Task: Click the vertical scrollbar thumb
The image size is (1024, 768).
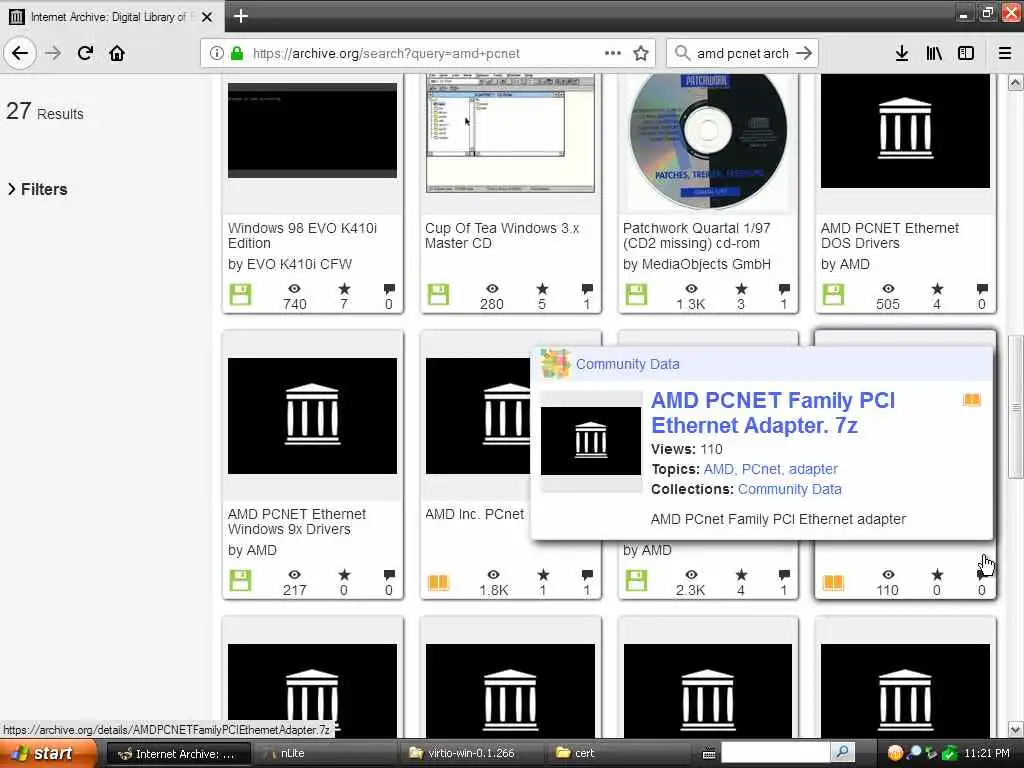Action: click(x=1016, y=407)
